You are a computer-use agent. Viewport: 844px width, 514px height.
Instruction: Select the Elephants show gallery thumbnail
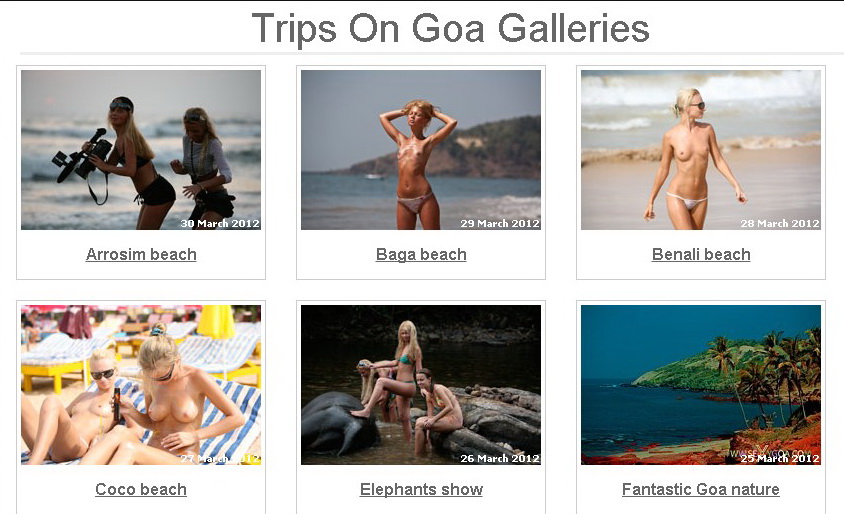[421, 385]
